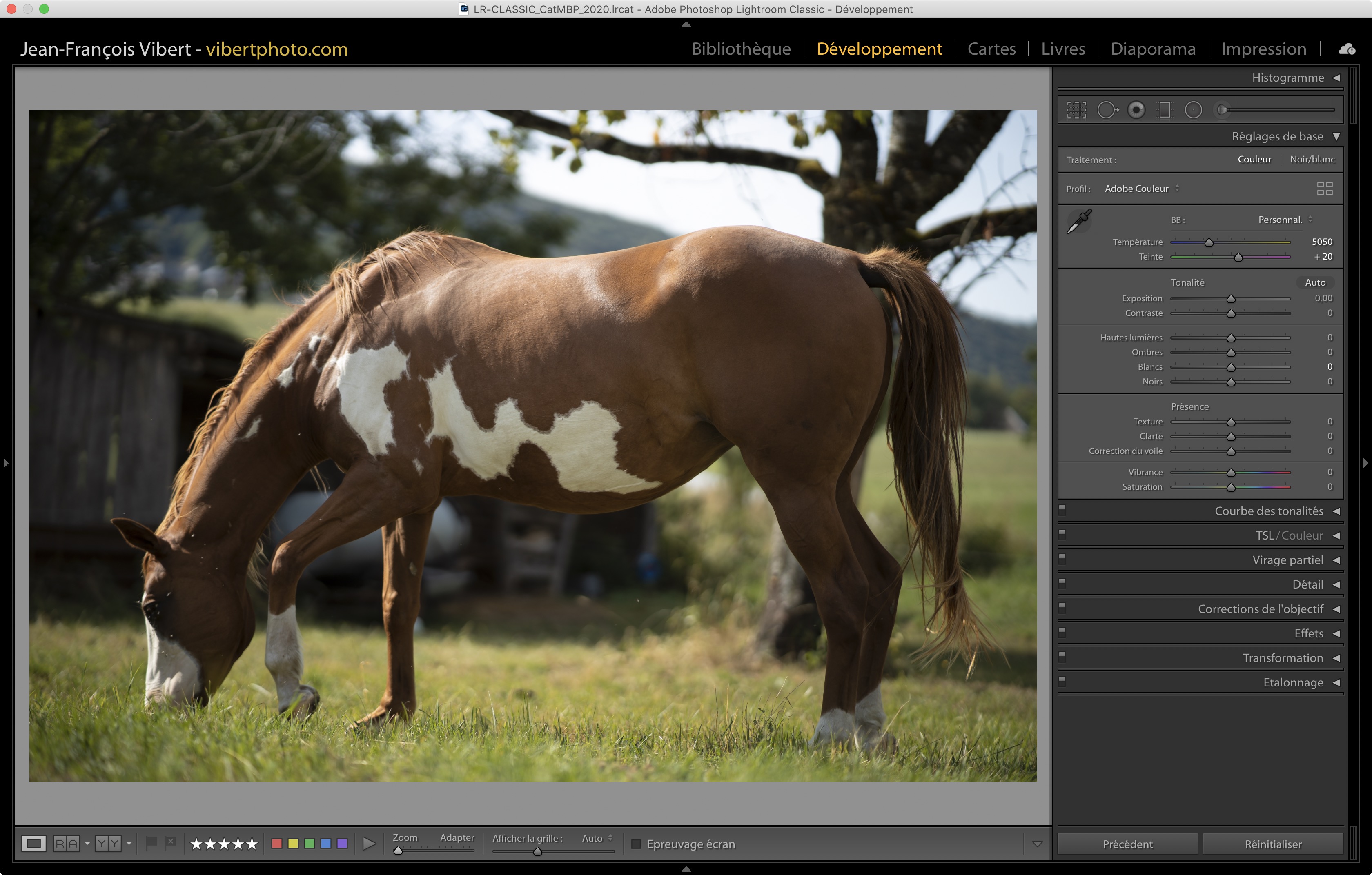Click the slideshow play button
Viewport: 1372px width, 875px height.
point(369,844)
